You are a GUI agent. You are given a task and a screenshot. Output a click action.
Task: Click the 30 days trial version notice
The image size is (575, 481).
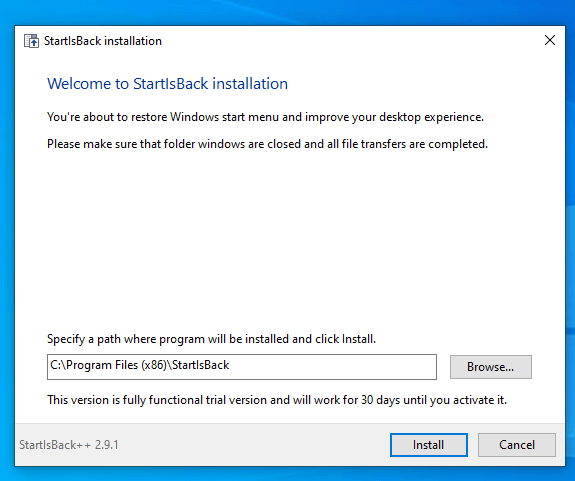277,400
